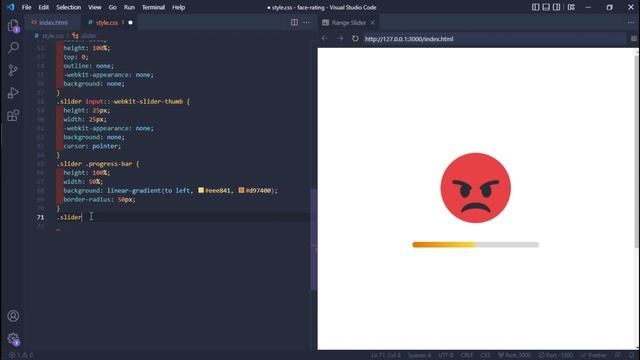
Task: Click the 'outline: none;' code line
Action: tap(89, 66)
